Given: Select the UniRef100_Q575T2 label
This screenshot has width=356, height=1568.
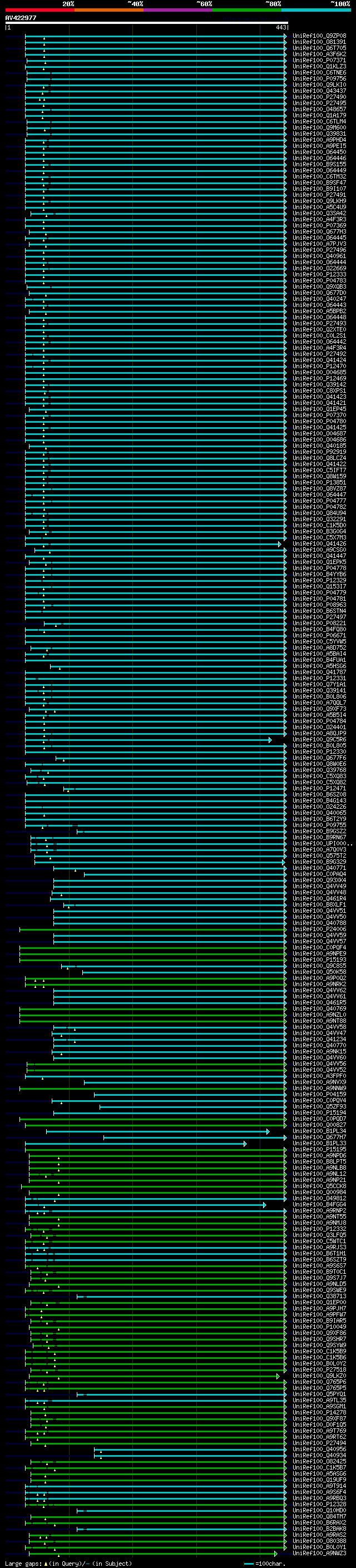Looking at the screenshot, I should 319,855.
